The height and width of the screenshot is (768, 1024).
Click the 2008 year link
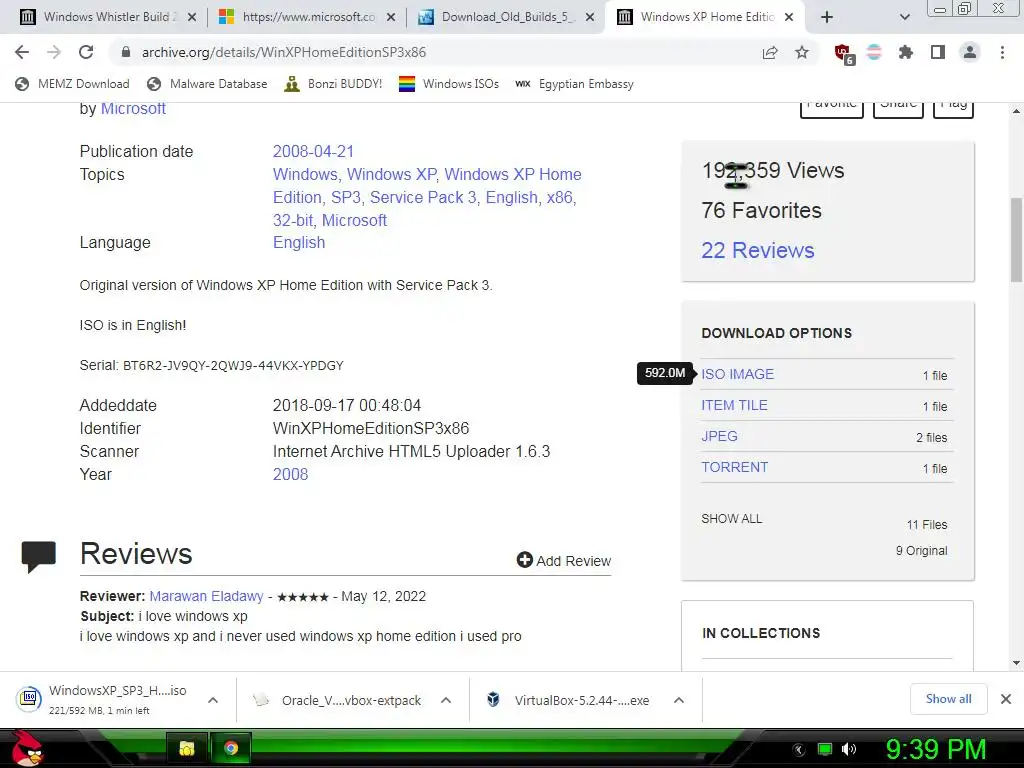click(x=291, y=474)
